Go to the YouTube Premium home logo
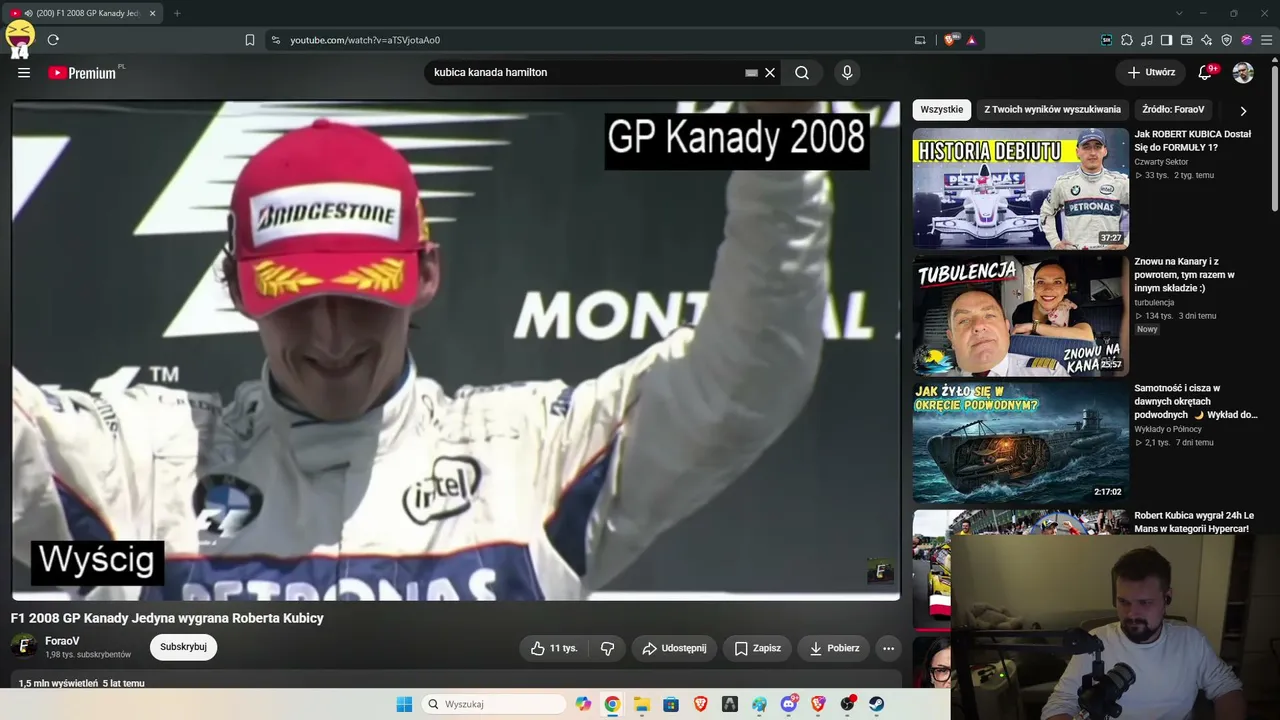Viewport: 1280px width, 720px height. pos(82,72)
